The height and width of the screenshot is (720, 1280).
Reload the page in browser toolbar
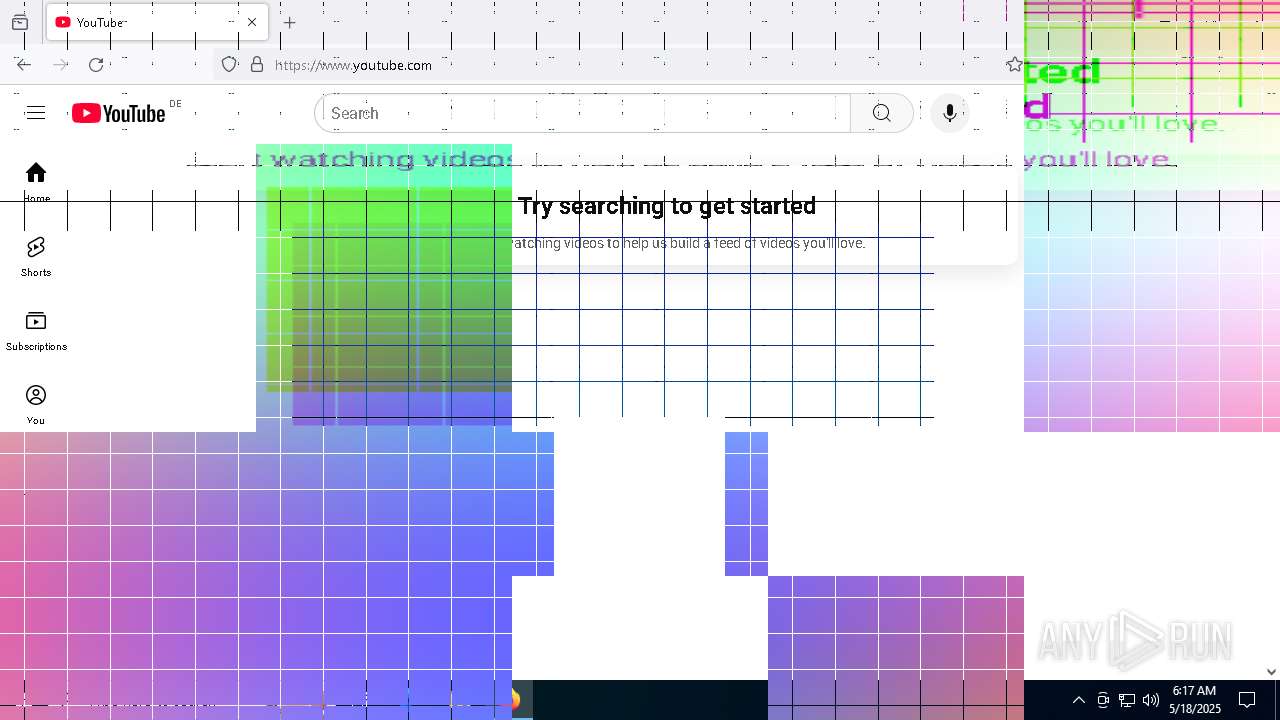(96, 65)
